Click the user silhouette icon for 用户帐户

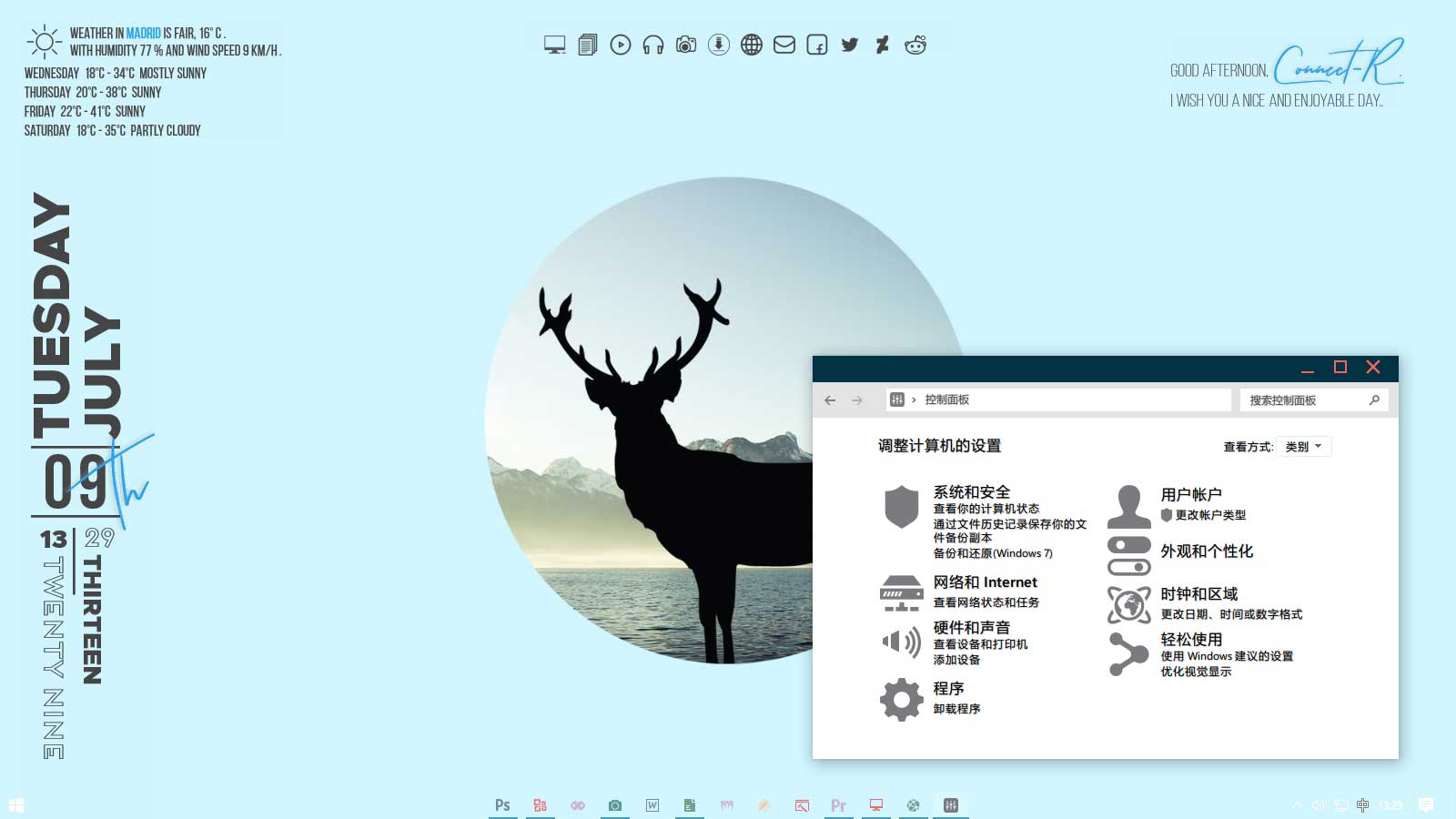click(1129, 506)
